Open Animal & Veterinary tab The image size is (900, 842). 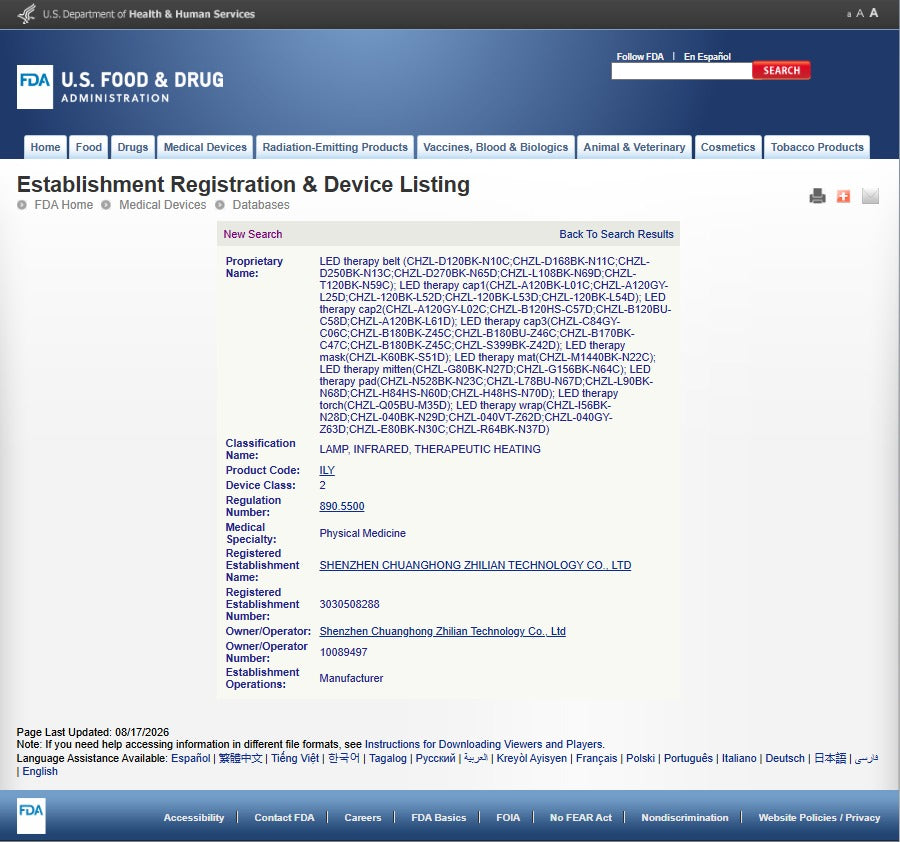[x=634, y=147]
